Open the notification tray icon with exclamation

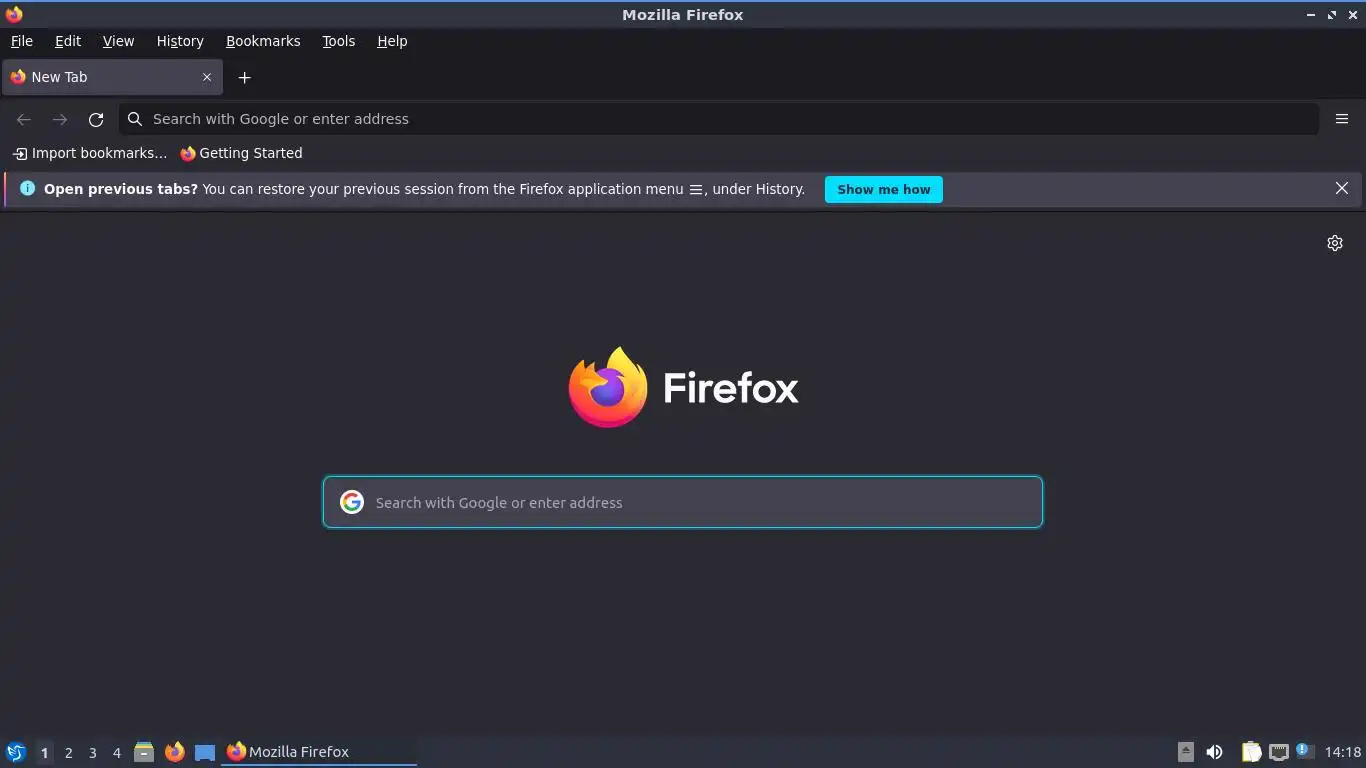[1303, 750]
